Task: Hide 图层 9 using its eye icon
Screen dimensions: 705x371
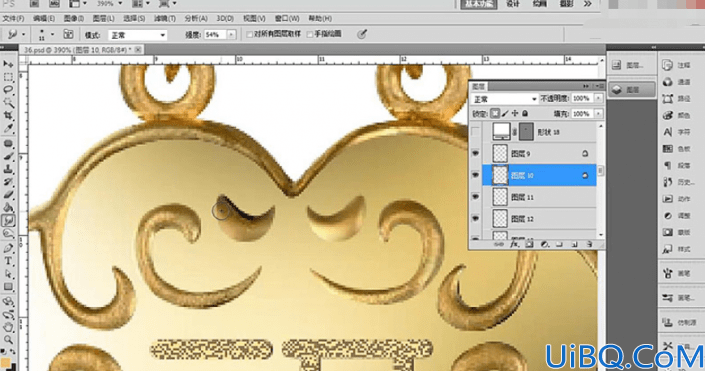Action: pyautogui.click(x=476, y=153)
